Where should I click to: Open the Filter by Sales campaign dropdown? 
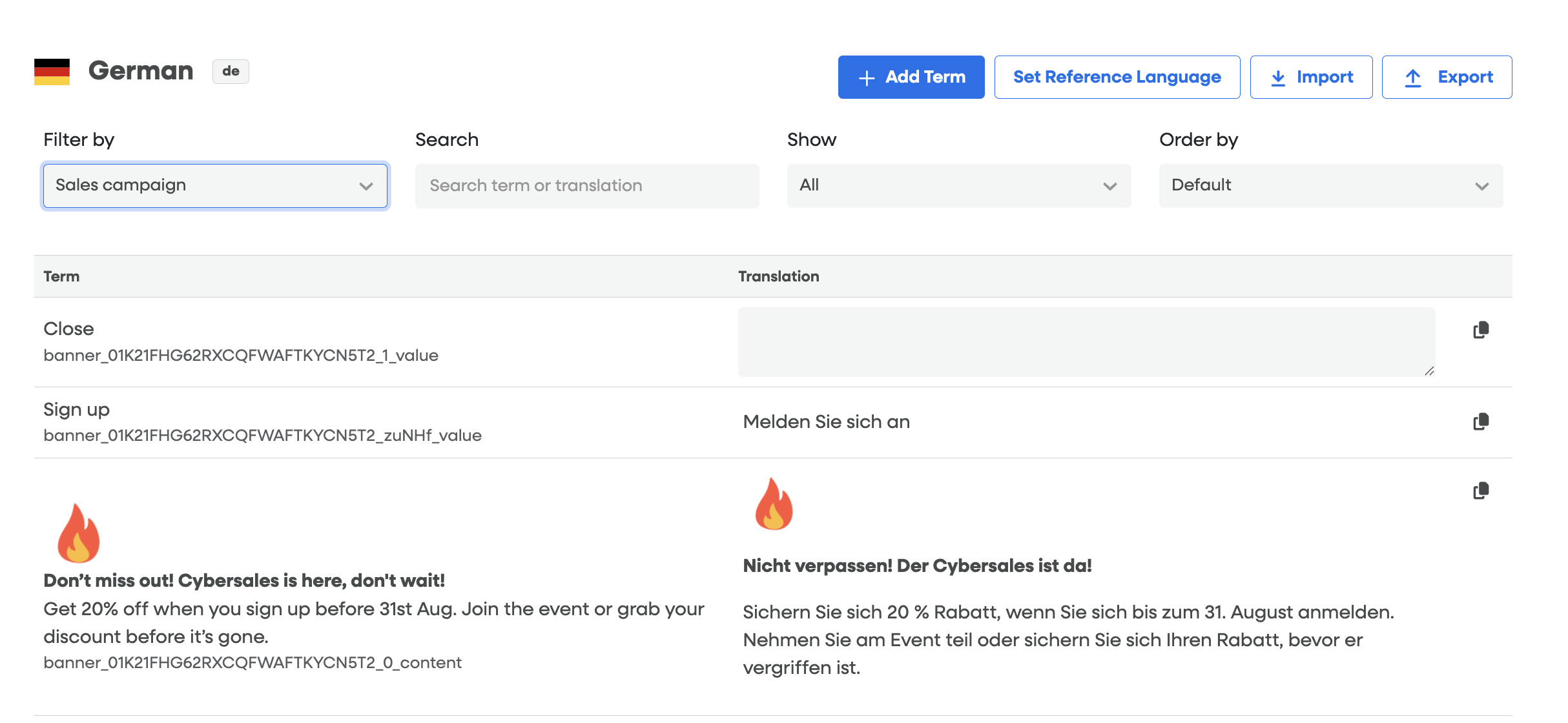tap(215, 186)
